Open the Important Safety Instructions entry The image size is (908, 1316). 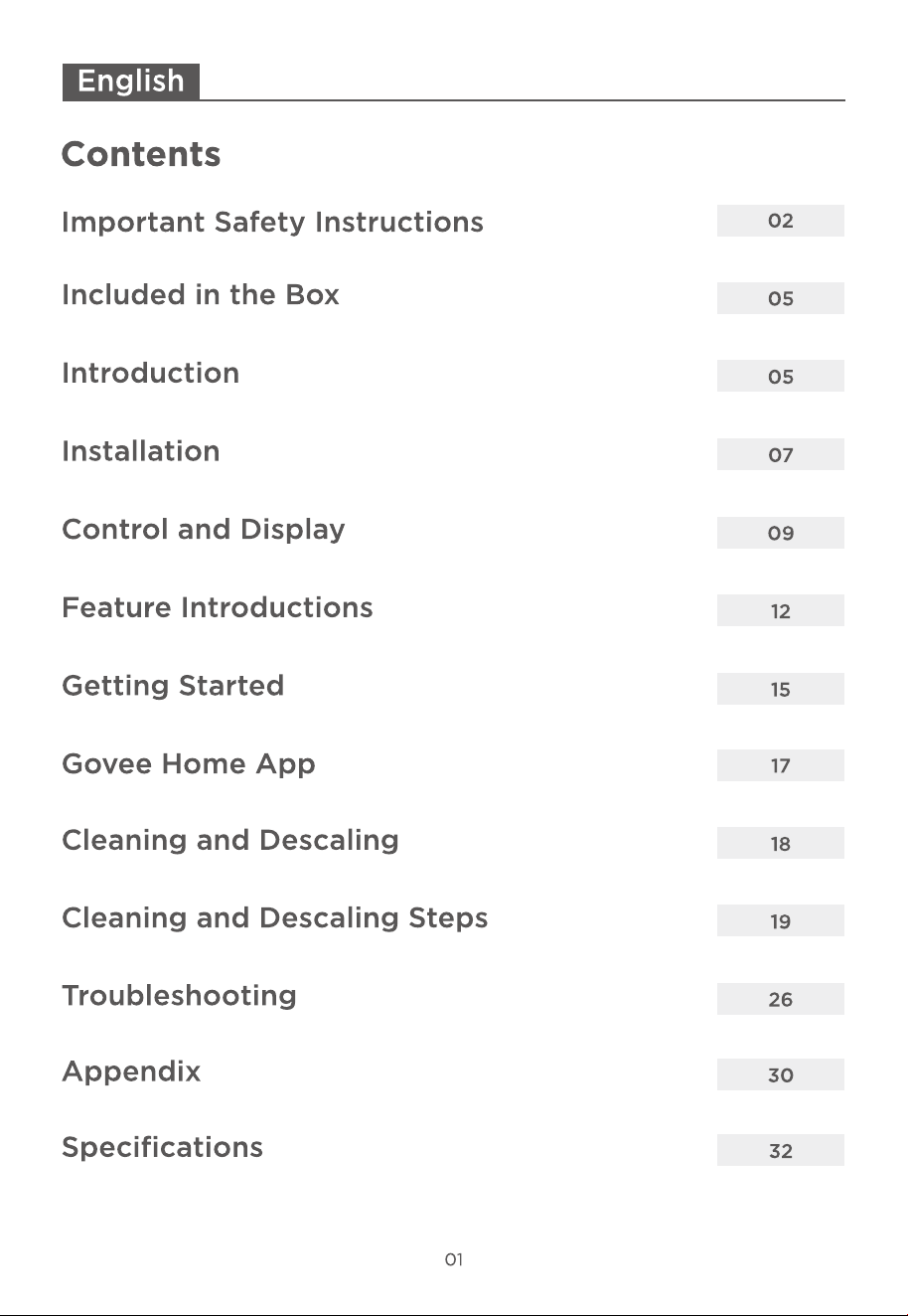point(272,222)
